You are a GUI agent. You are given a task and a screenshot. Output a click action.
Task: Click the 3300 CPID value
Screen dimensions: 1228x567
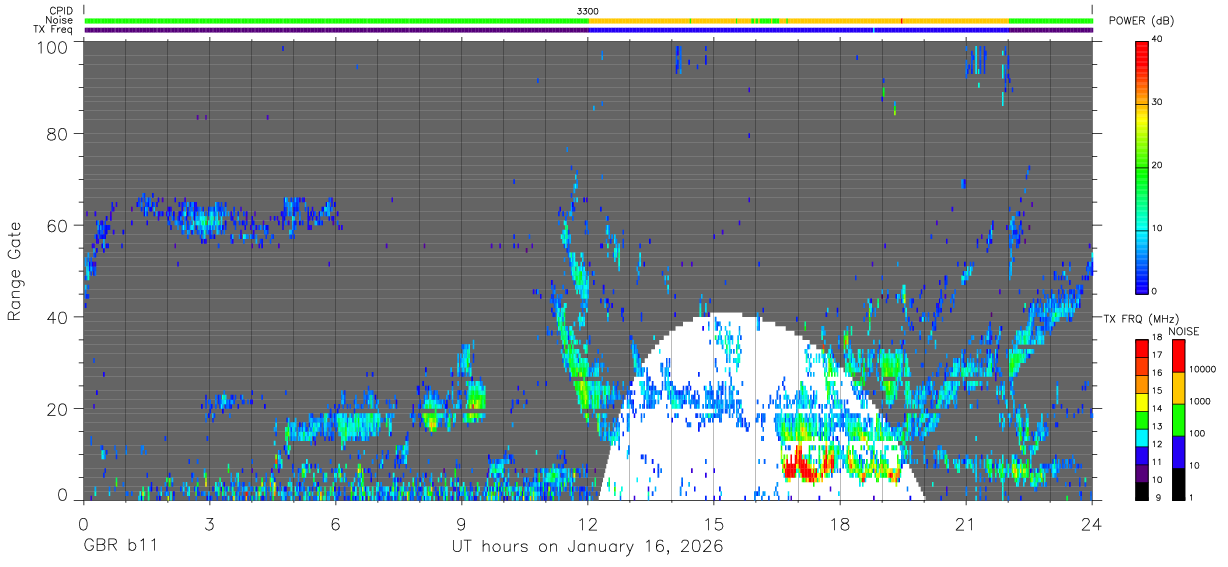coord(588,11)
